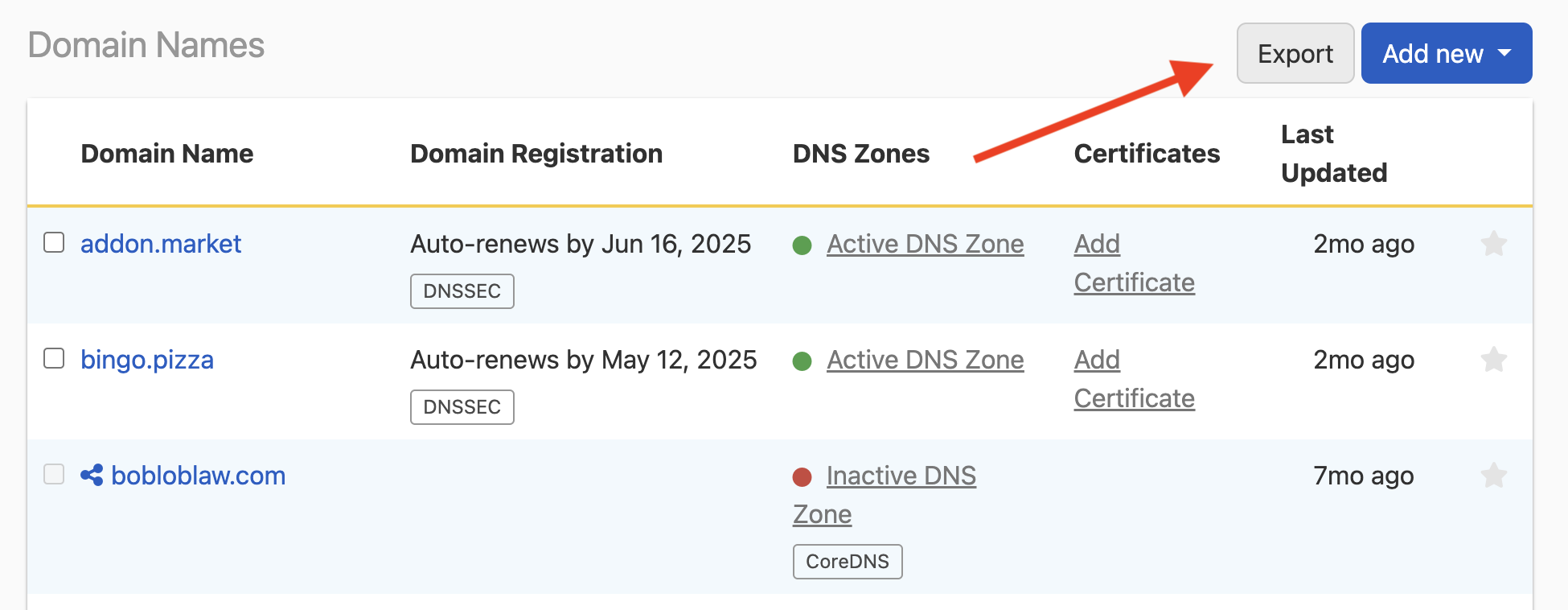Click the Export button
The image size is (1568, 610).
pyautogui.click(x=1295, y=53)
